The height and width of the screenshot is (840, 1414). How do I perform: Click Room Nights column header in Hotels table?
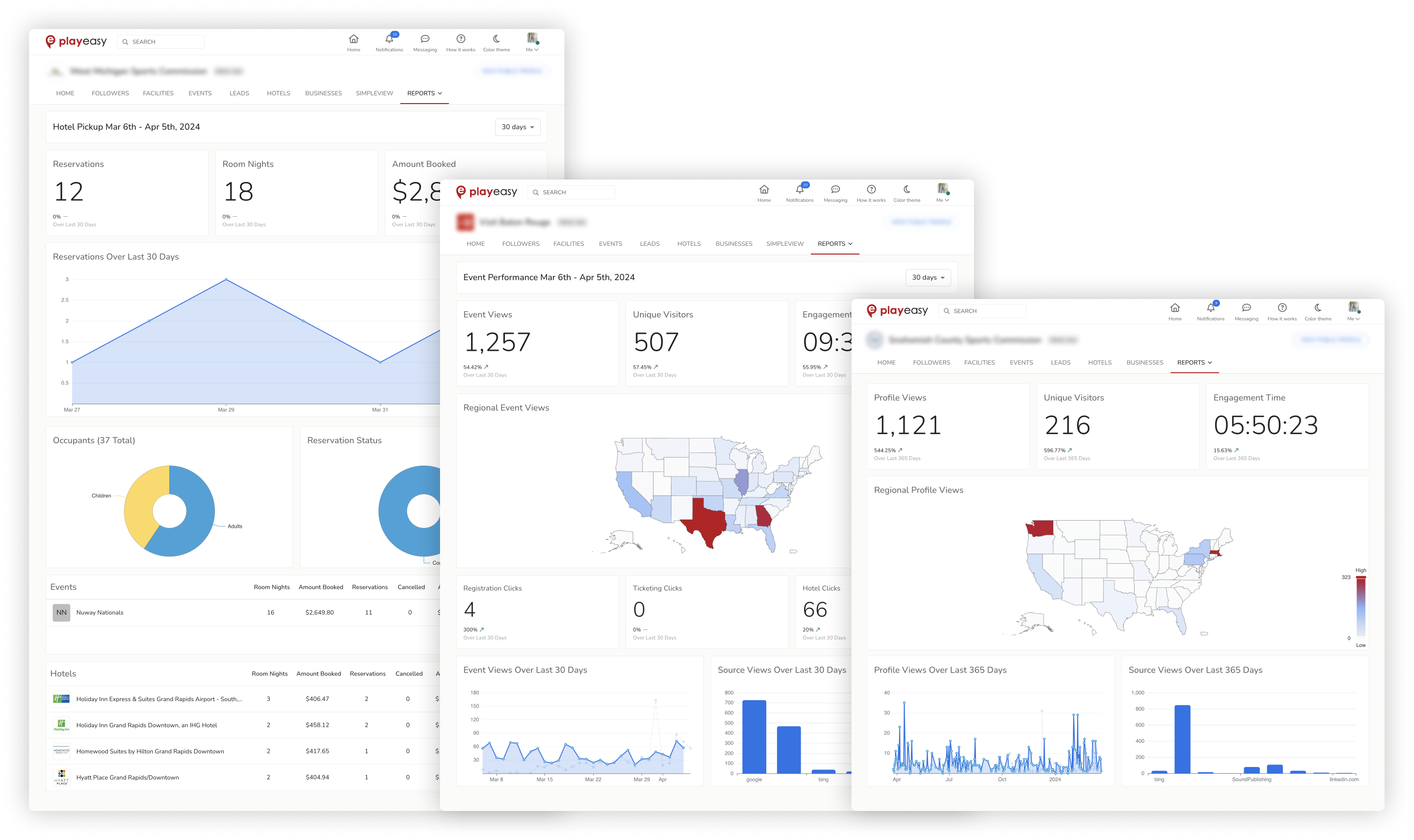(x=270, y=674)
